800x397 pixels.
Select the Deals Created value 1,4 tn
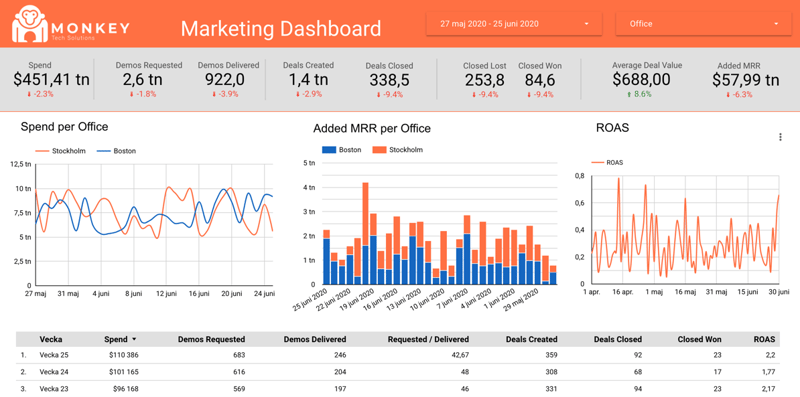pyautogui.click(x=308, y=80)
